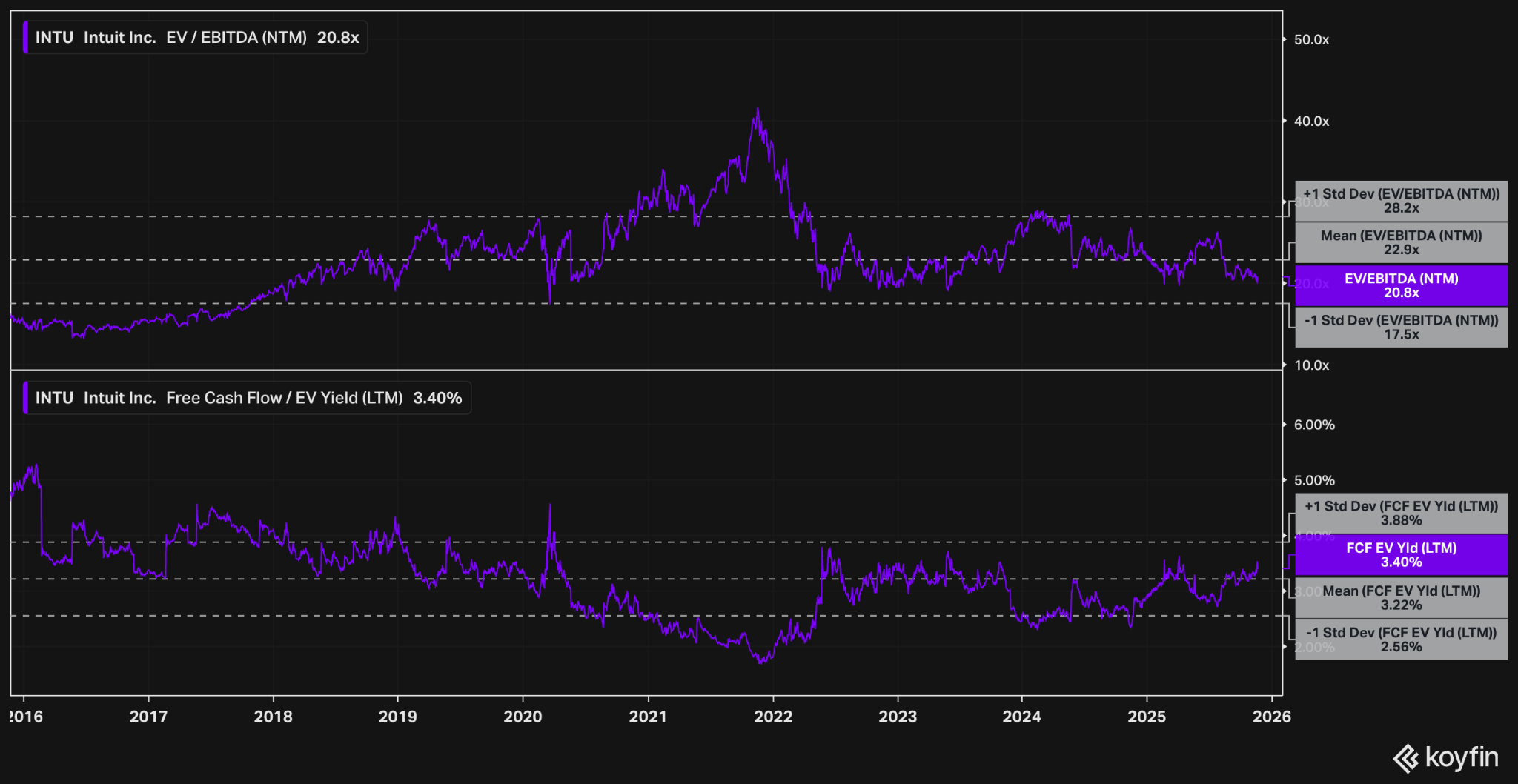The width and height of the screenshot is (1518, 784).
Task: Select the +1 Std Dev FCF EV Yld 3.88% label
Action: [x=1401, y=513]
